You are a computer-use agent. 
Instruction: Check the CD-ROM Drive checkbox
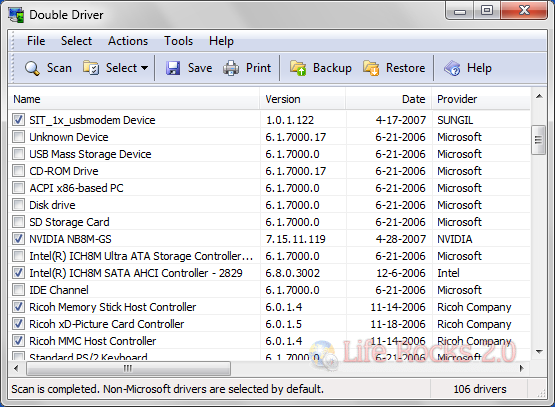click(x=18, y=171)
